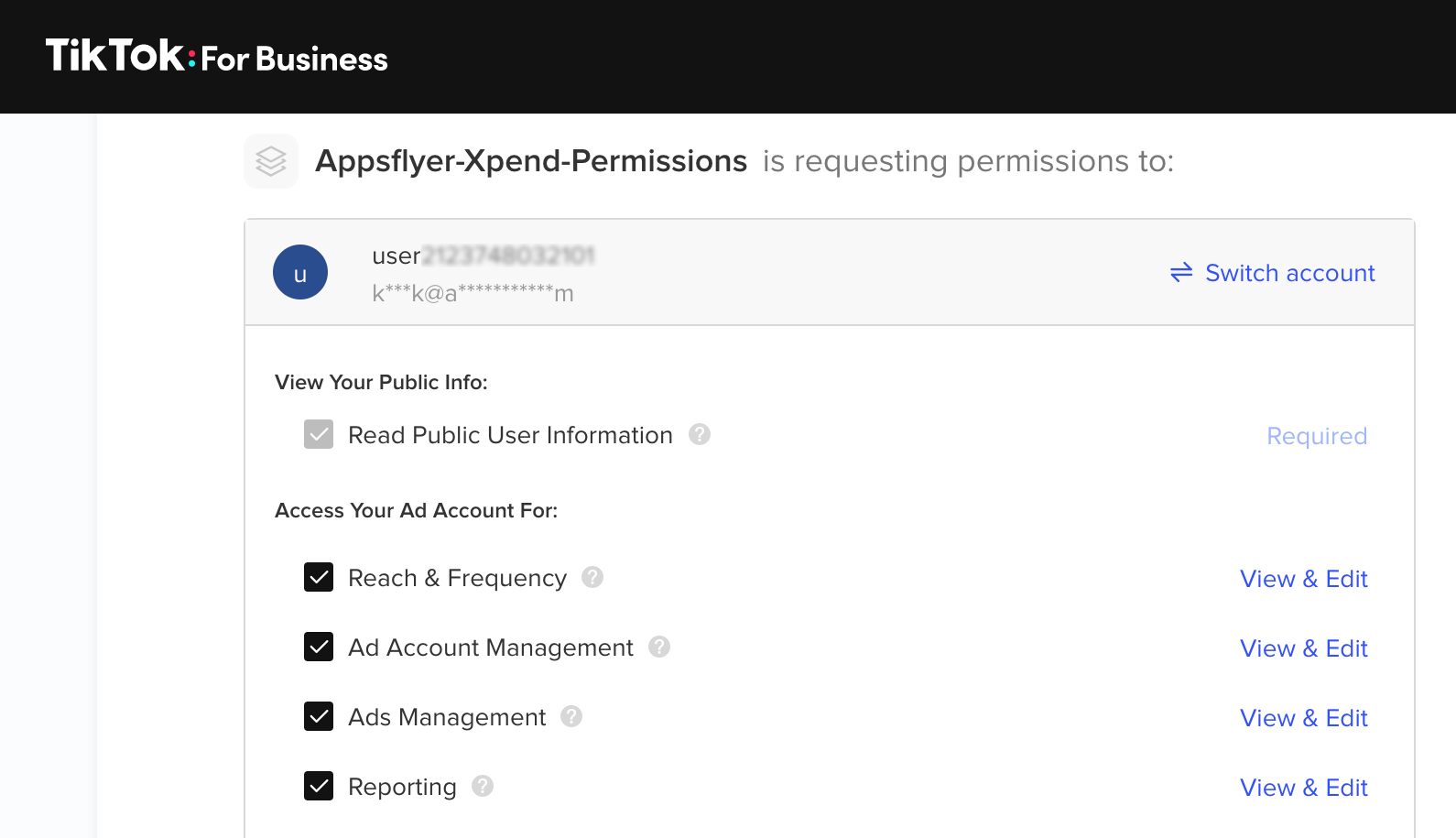The height and width of the screenshot is (838, 1456).
Task: Open help icon beside Reporting
Action: click(483, 786)
